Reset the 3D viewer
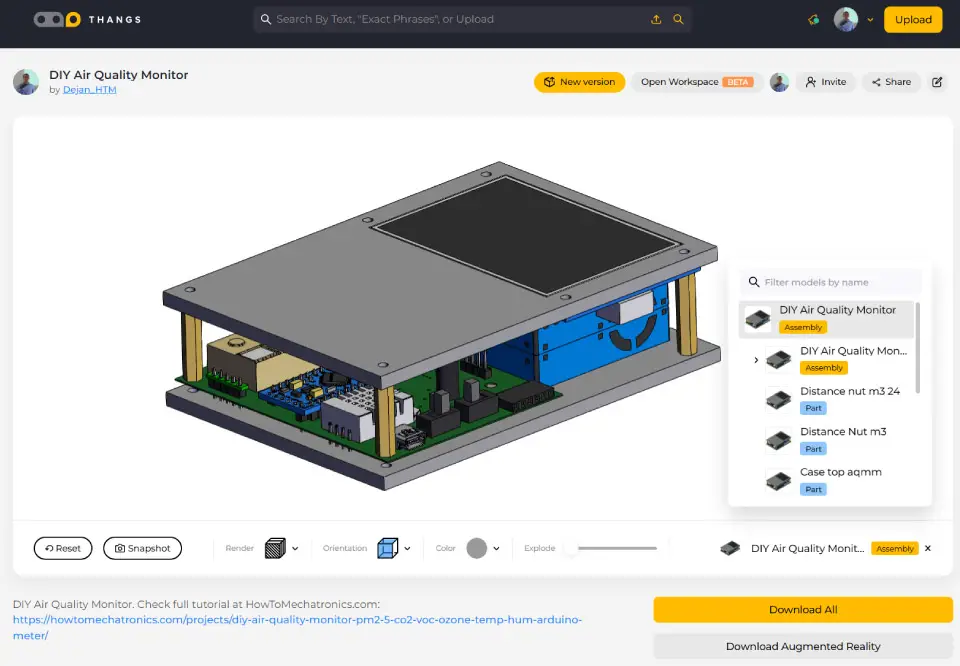This screenshot has height=666, width=960. point(63,548)
